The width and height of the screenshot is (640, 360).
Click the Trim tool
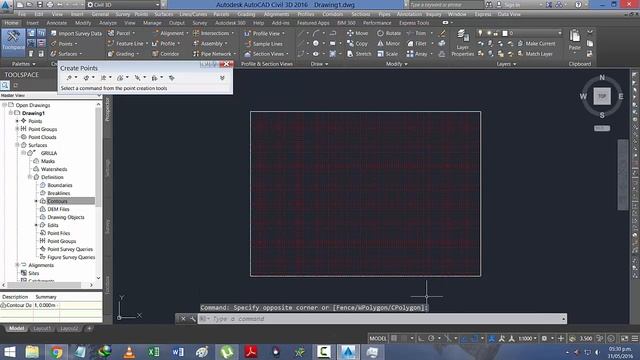[417, 33]
